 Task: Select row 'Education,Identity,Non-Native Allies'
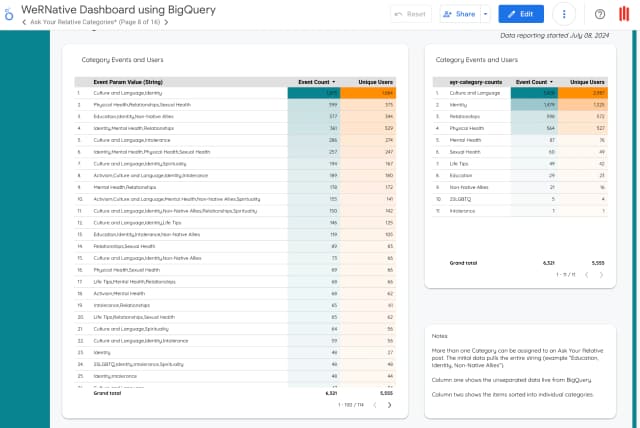point(235,117)
